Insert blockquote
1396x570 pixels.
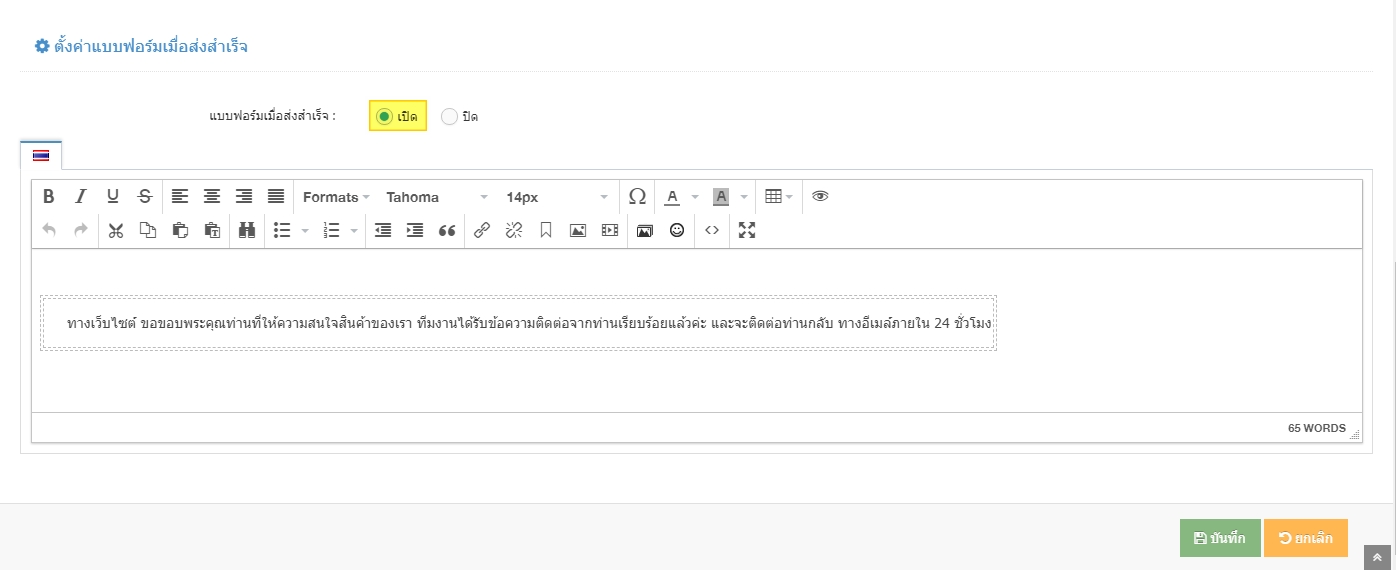click(x=447, y=230)
